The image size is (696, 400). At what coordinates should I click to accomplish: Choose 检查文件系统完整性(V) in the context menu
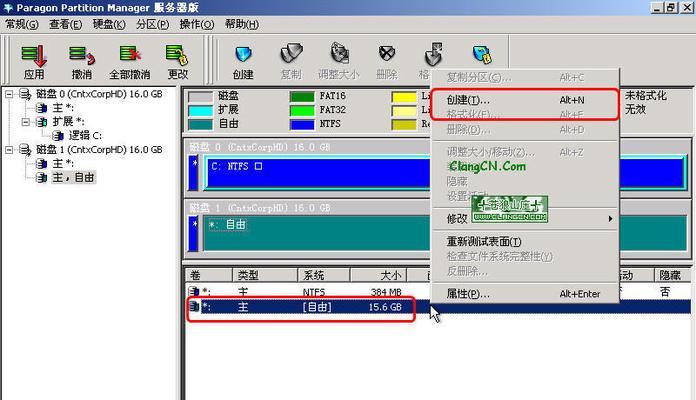click(x=525, y=256)
